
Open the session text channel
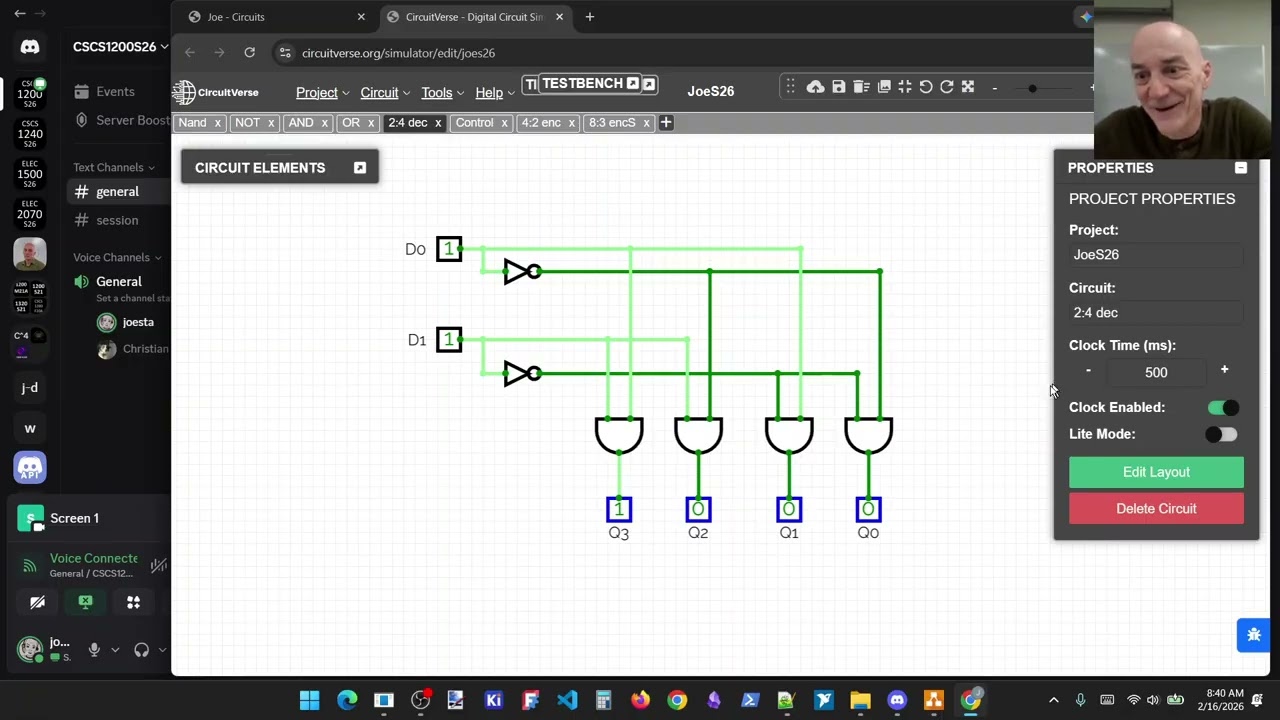[x=117, y=220]
